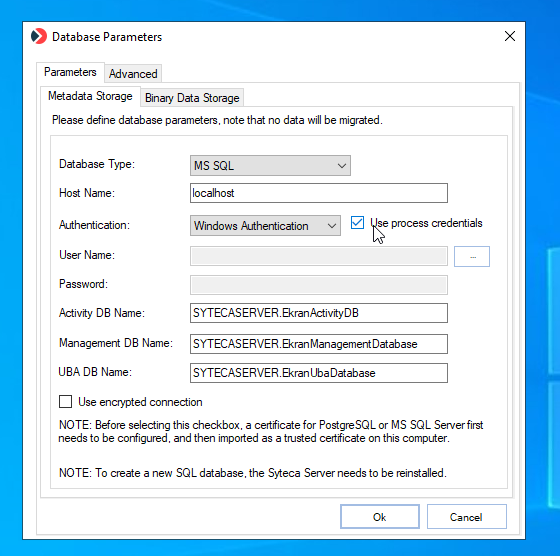Expand the Database Type dropdown
The image size is (560, 556).
point(270,166)
